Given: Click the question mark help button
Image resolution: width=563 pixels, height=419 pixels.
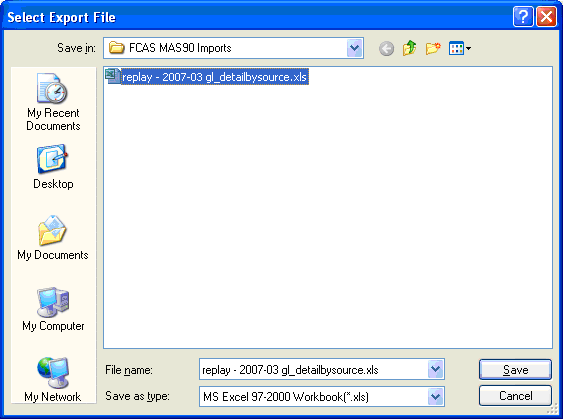Looking at the screenshot, I should [x=523, y=17].
